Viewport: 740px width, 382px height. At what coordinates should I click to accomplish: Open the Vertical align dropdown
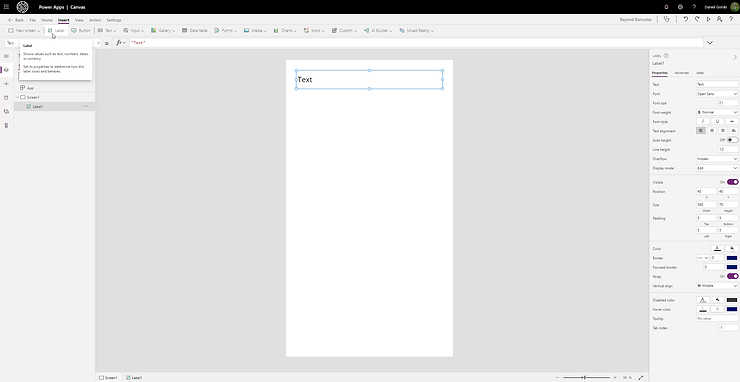717,286
